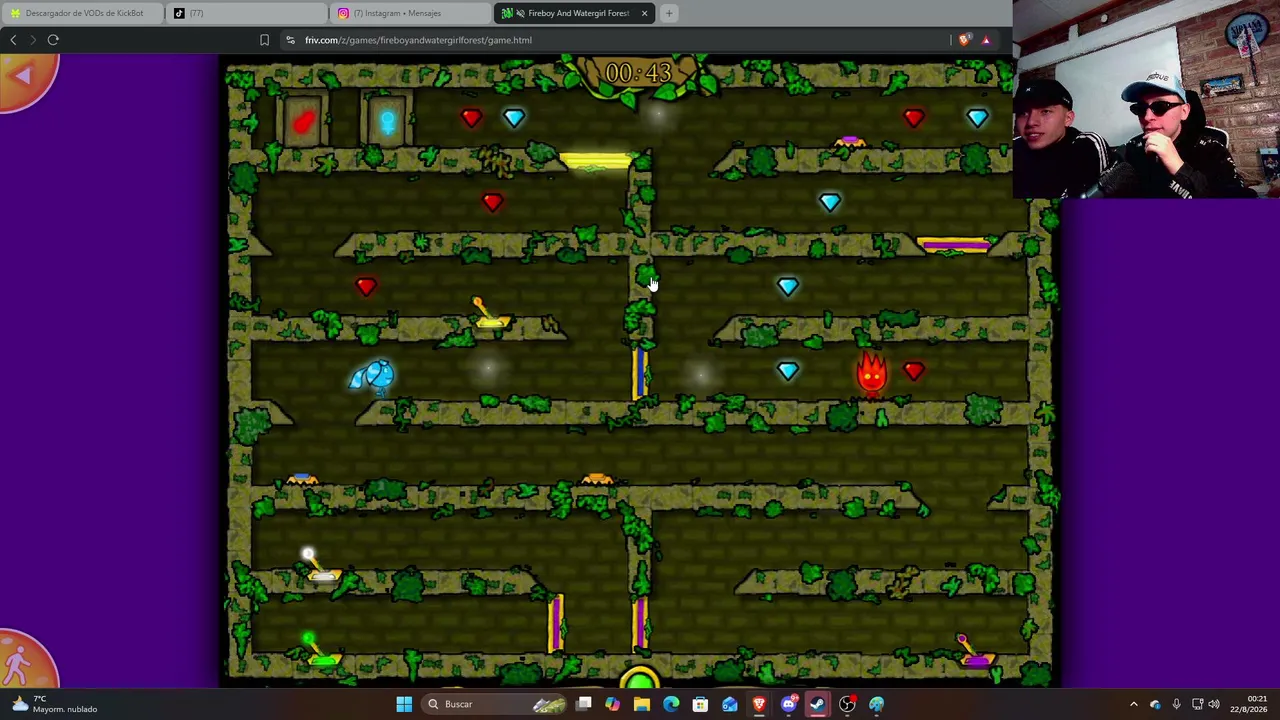View site information for friv.com
The image size is (1280, 720).
(290, 40)
